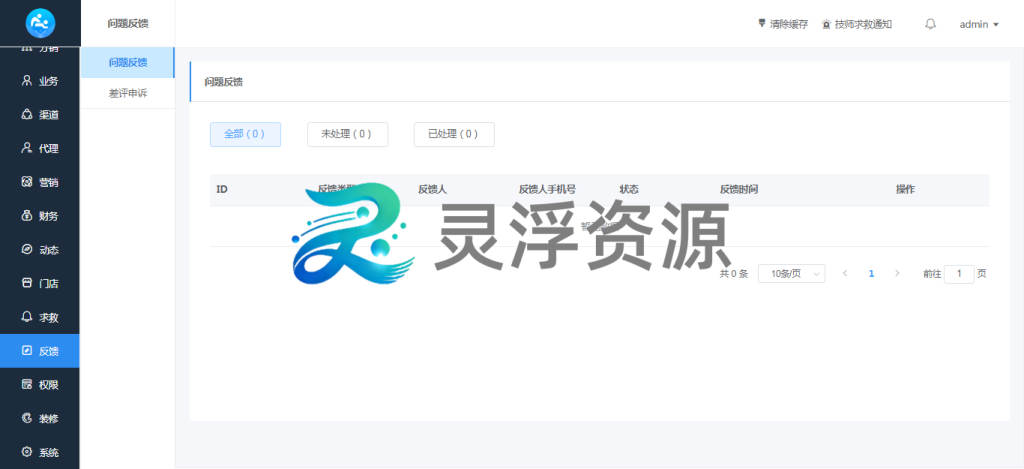Select the 反馈 sidebar section
Image resolution: width=1024 pixels, height=469 pixels.
click(40, 351)
